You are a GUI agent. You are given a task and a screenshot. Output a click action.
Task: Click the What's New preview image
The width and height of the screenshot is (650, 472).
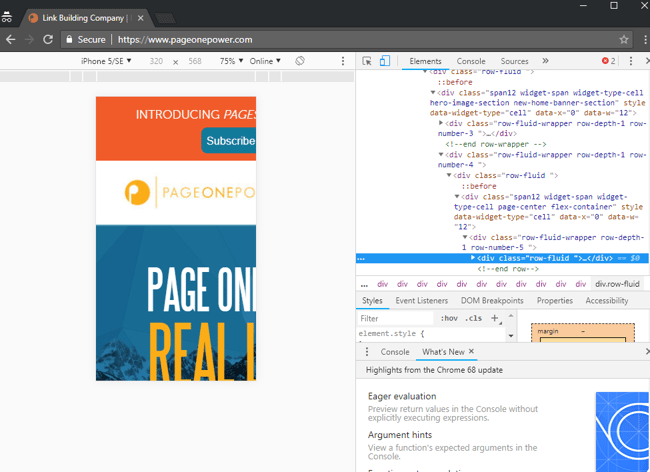[x=623, y=432]
